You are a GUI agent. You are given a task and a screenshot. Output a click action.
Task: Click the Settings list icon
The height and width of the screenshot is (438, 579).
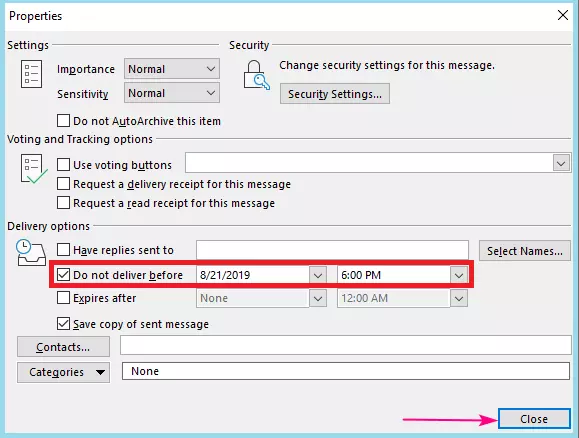(31, 74)
